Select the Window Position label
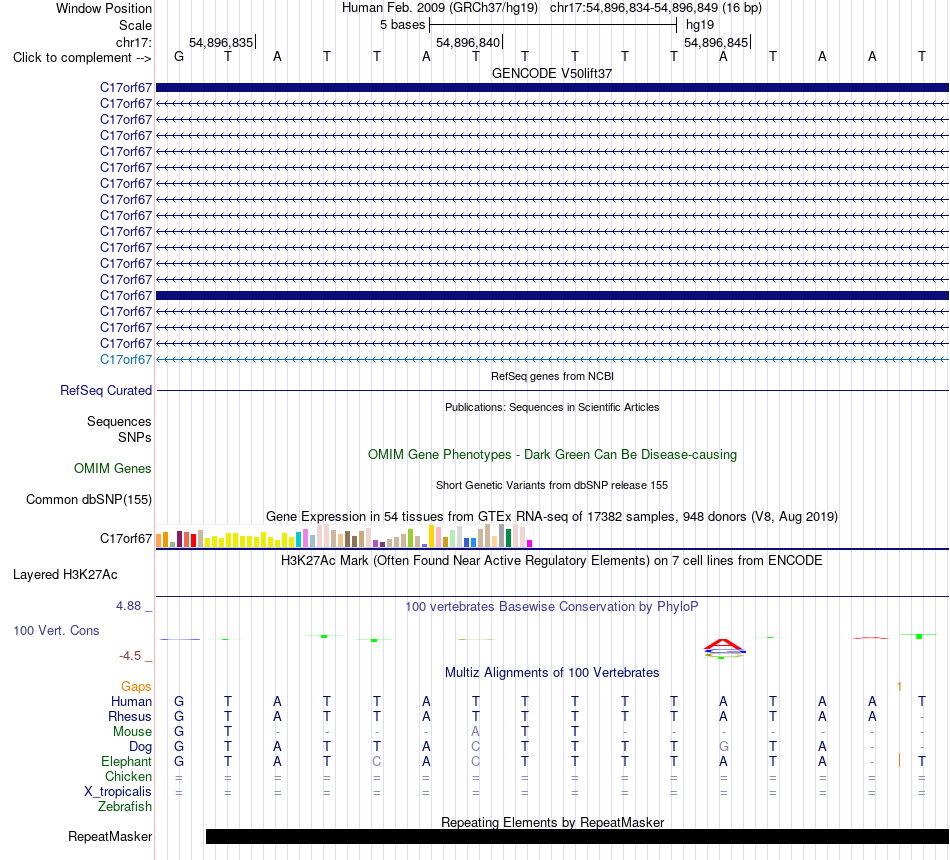Screen dimensions: 950x860 click(104, 8)
